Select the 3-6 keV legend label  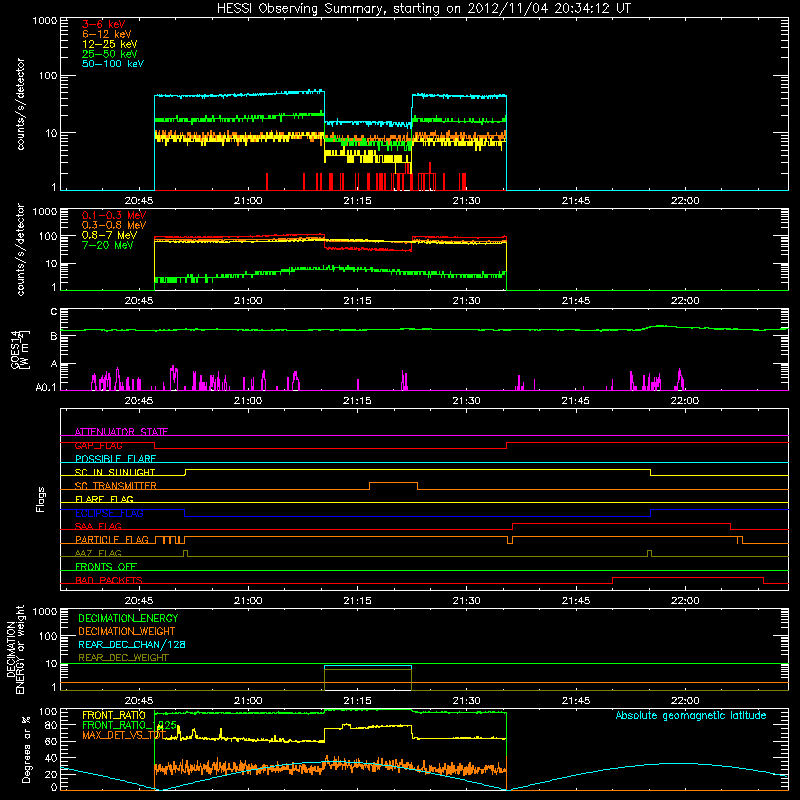[104, 24]
